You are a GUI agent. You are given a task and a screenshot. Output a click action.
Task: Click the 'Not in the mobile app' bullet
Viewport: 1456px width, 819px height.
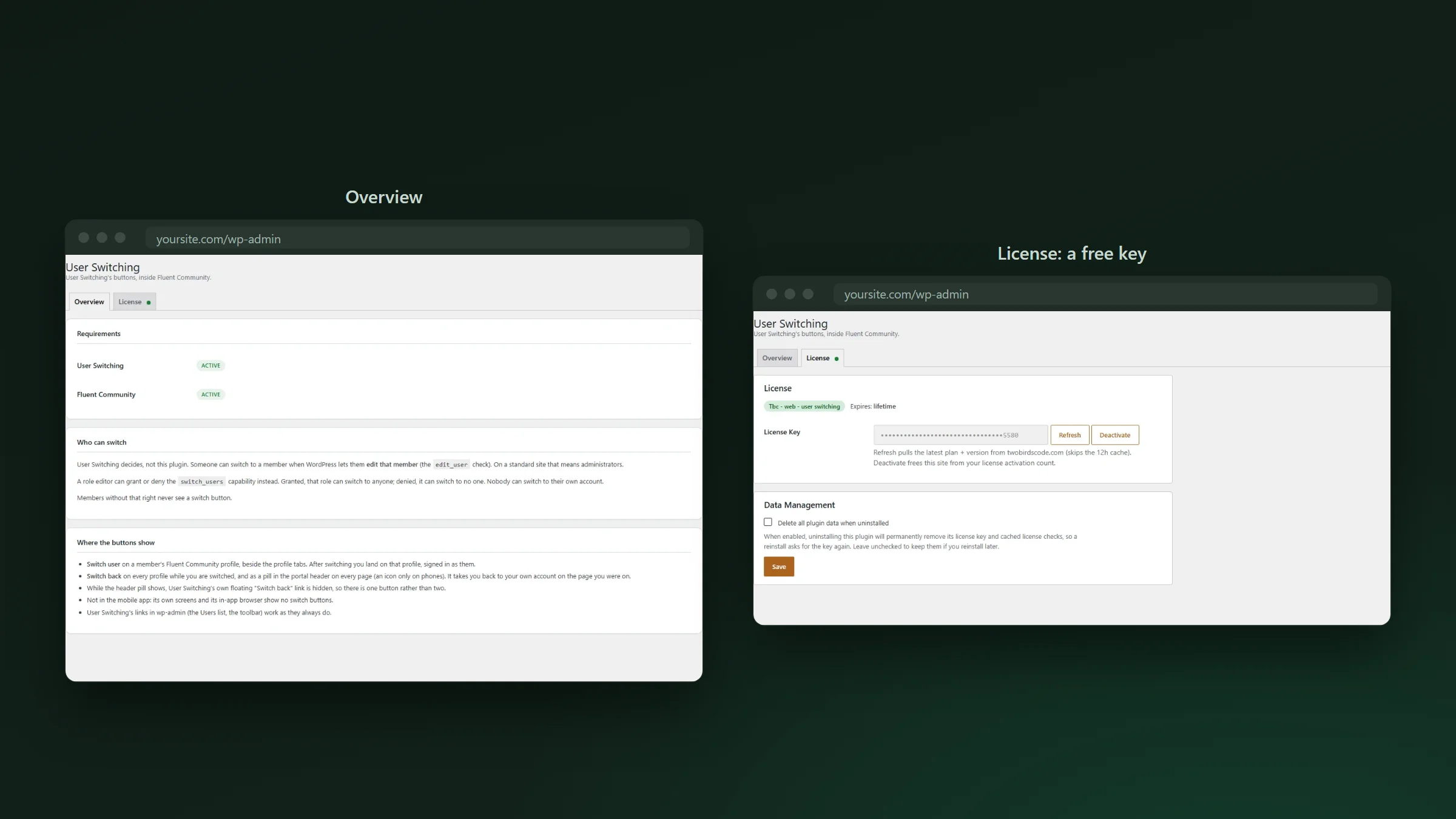click(210, 600)
